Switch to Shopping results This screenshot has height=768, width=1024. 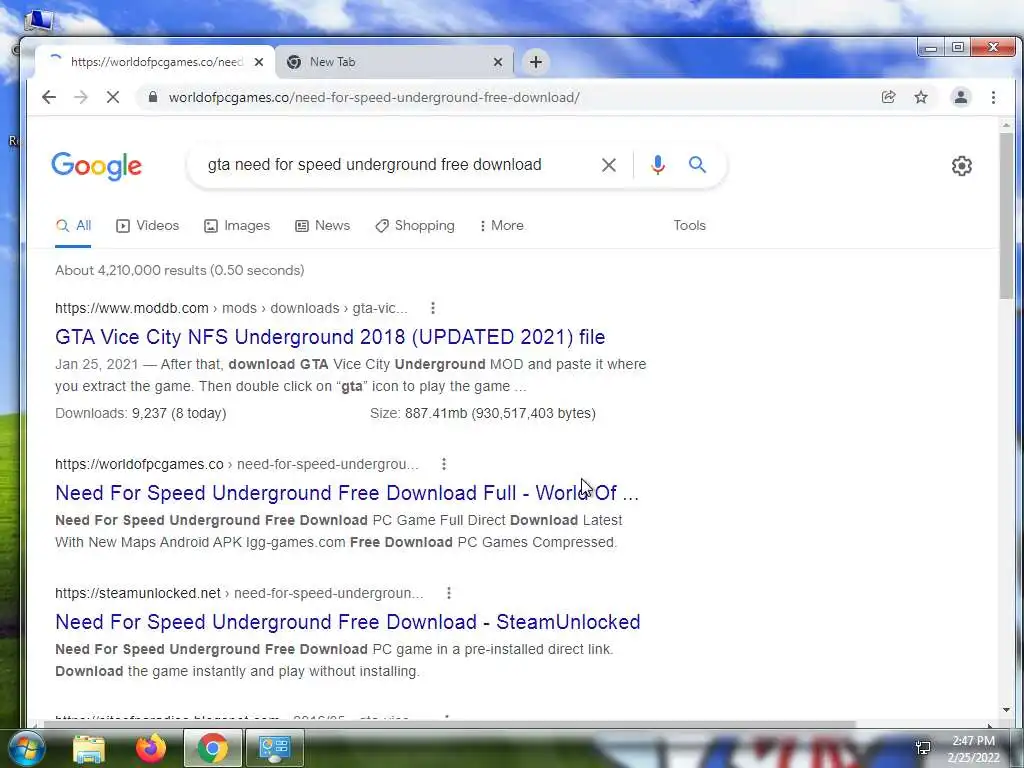415,226
